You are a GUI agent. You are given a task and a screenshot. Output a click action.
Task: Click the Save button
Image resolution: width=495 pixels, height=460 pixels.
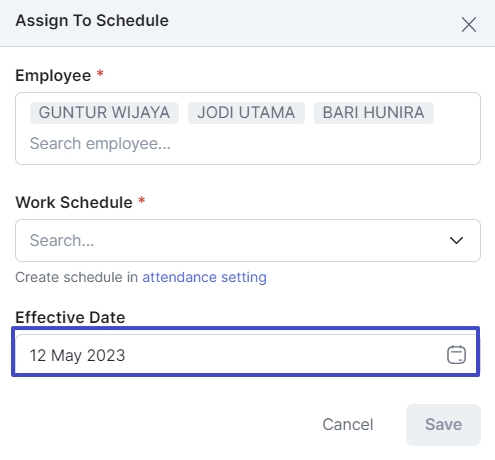(443, 425)
